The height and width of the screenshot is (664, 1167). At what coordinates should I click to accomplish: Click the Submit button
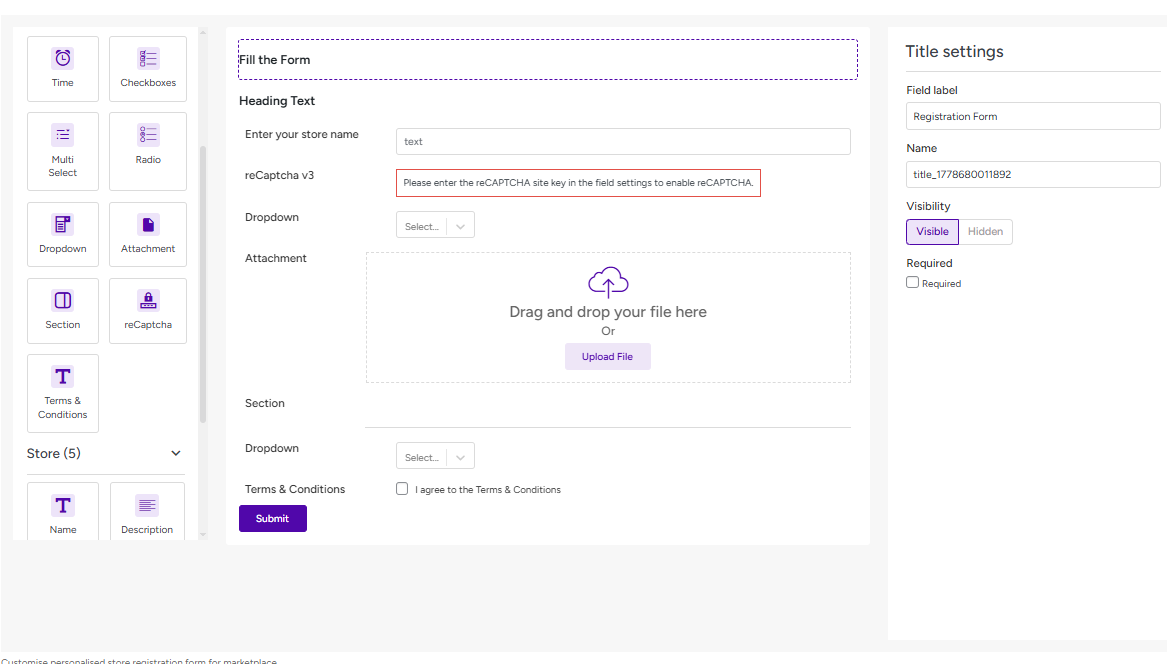pos(272,518)
